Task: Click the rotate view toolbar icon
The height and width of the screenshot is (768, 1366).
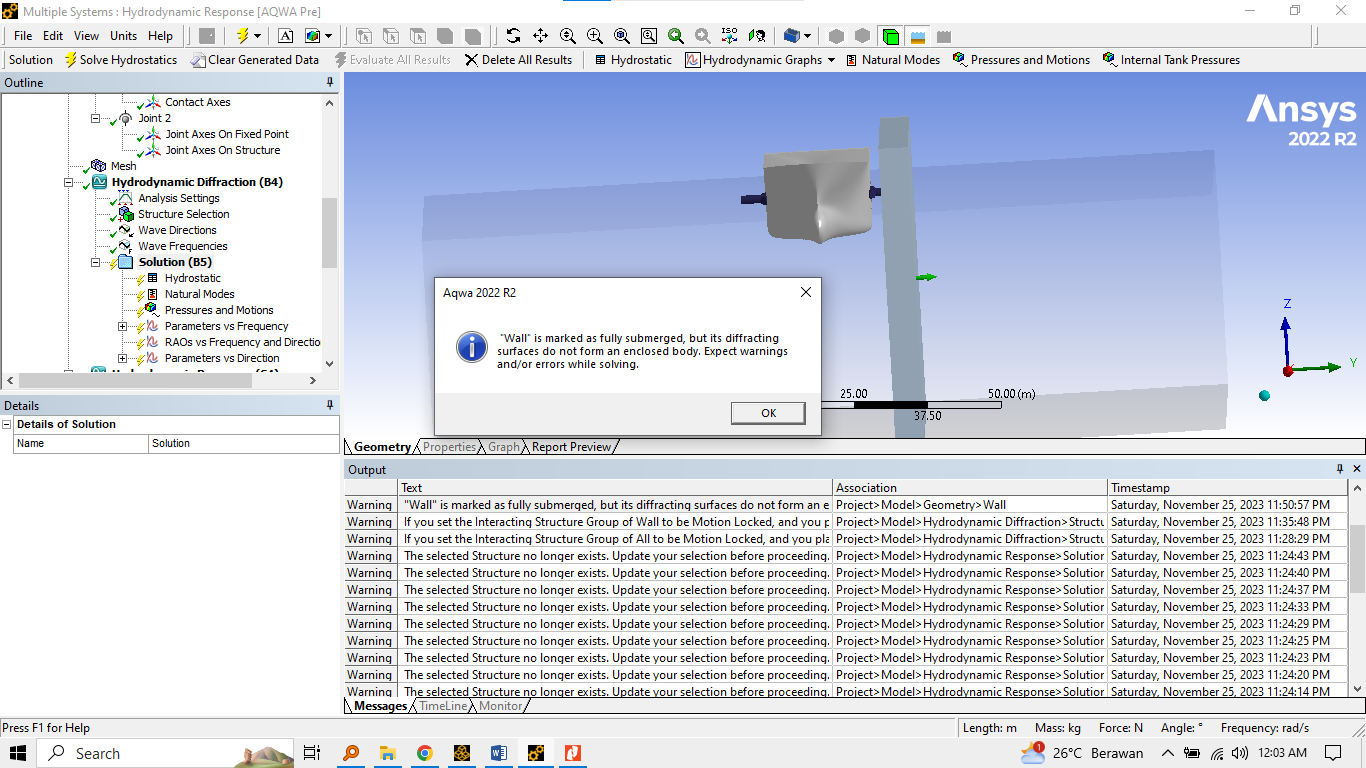Action: [513, 35]
